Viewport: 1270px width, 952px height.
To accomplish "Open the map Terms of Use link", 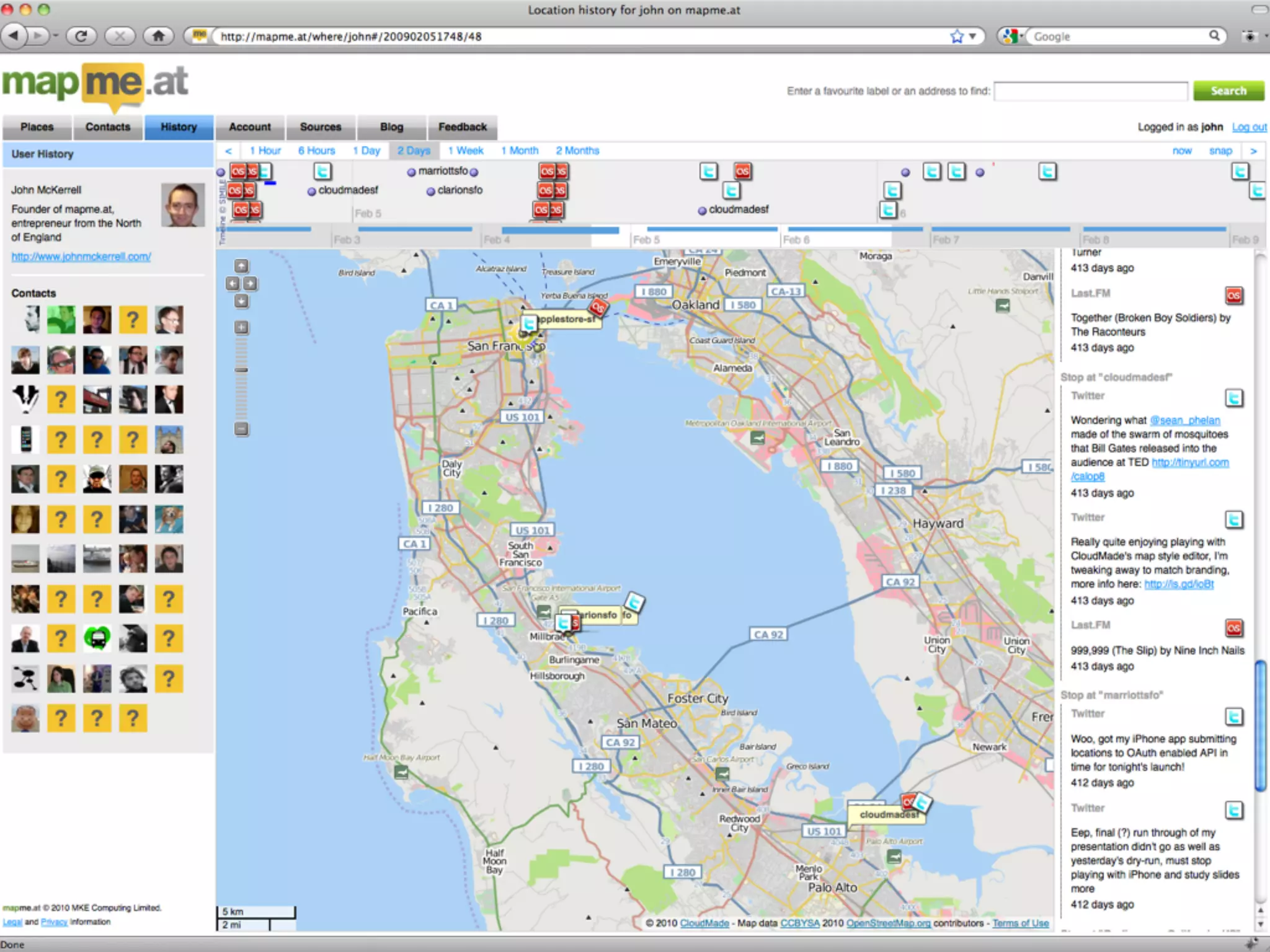I will pos(1021,923).
